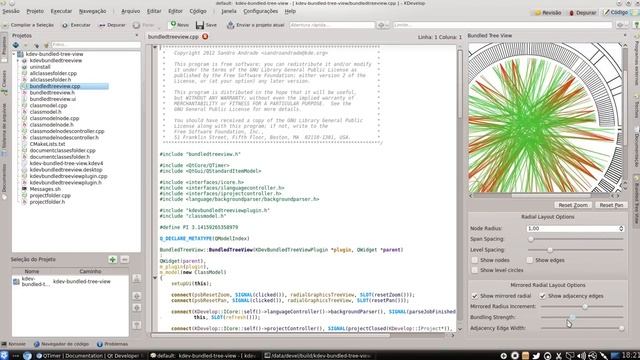
Task: Toggle Show level circles checkbox
Action: [x=474, y=270]
